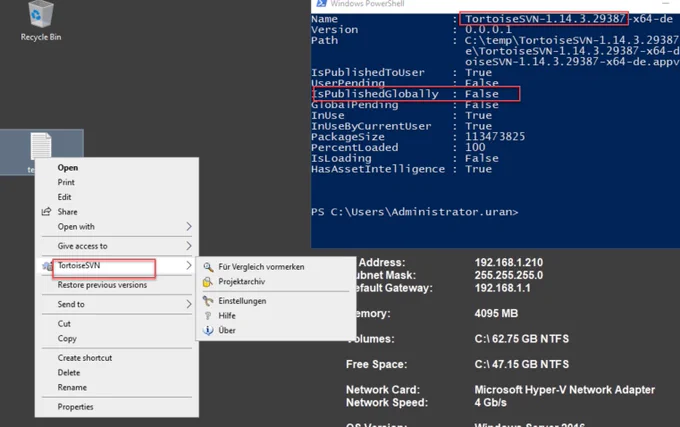
Task: Expand the Give access to submenu arrow
Action: coord(189,246)
